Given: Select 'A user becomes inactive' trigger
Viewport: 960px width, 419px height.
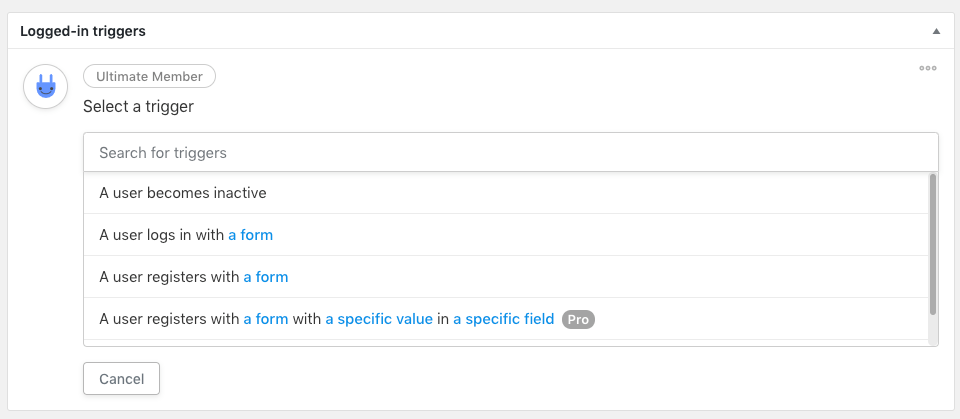Looking at the screenshot, I should tap(506, 193).
